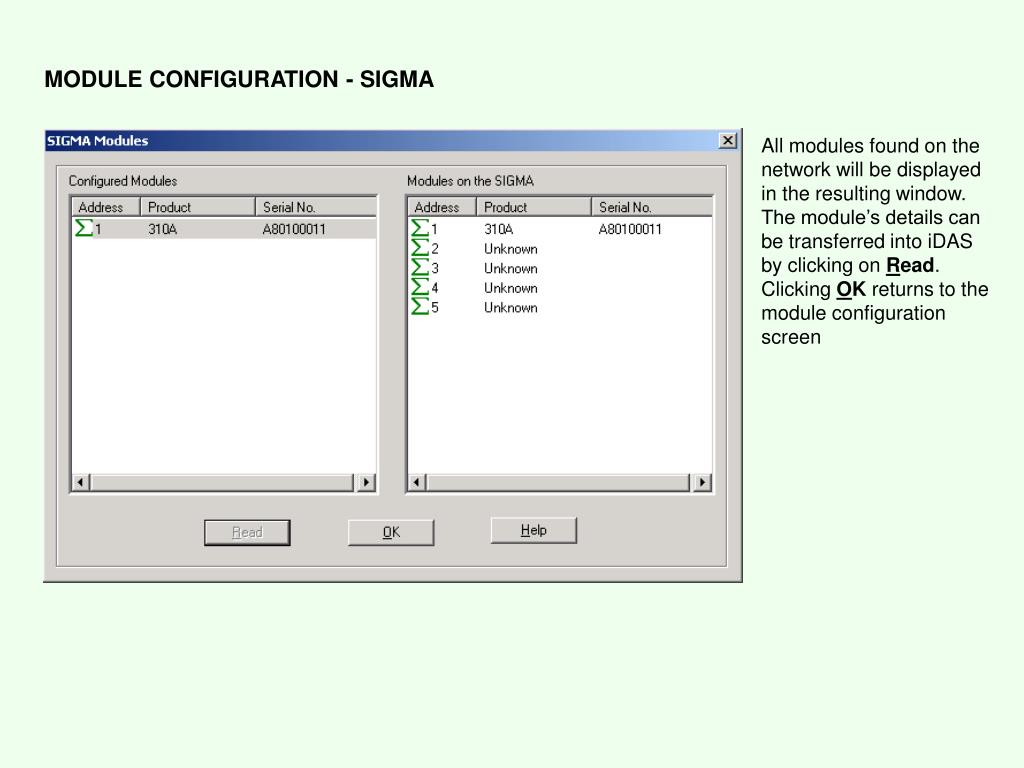
Task: Select 310A product in Modules on the SIGMA
Action: point(498,229)
